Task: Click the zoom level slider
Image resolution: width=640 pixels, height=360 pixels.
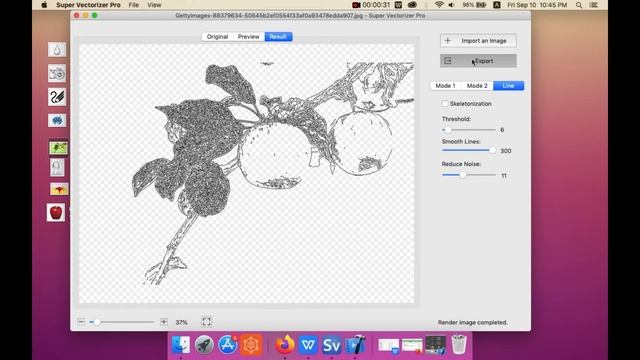Action: click(x=122, y=322)
